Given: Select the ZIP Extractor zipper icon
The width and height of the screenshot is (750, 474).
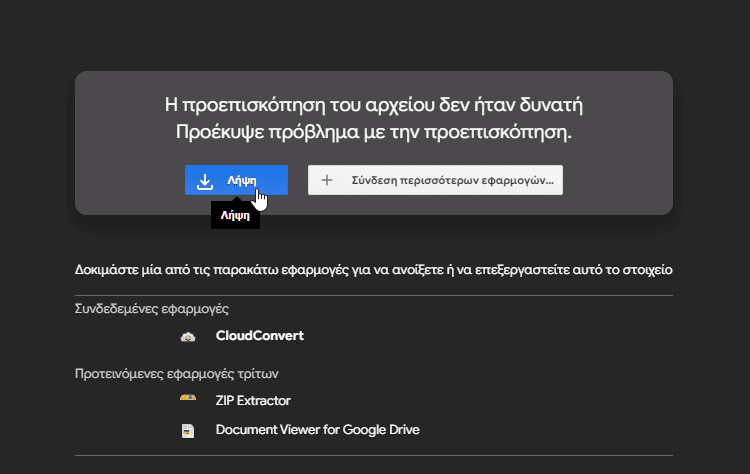Looking at the screenshot, I should tap(188, 397).
